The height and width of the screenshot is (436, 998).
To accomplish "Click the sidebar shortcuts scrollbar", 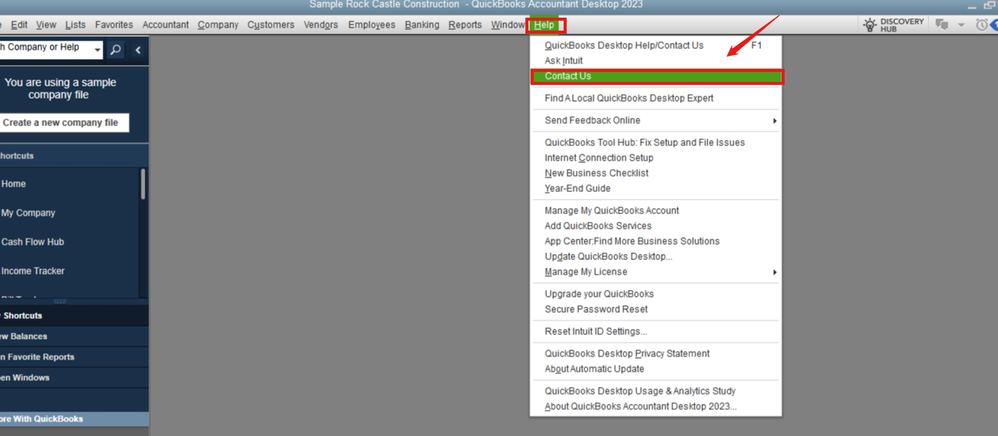I will click(x=143, y=185).
